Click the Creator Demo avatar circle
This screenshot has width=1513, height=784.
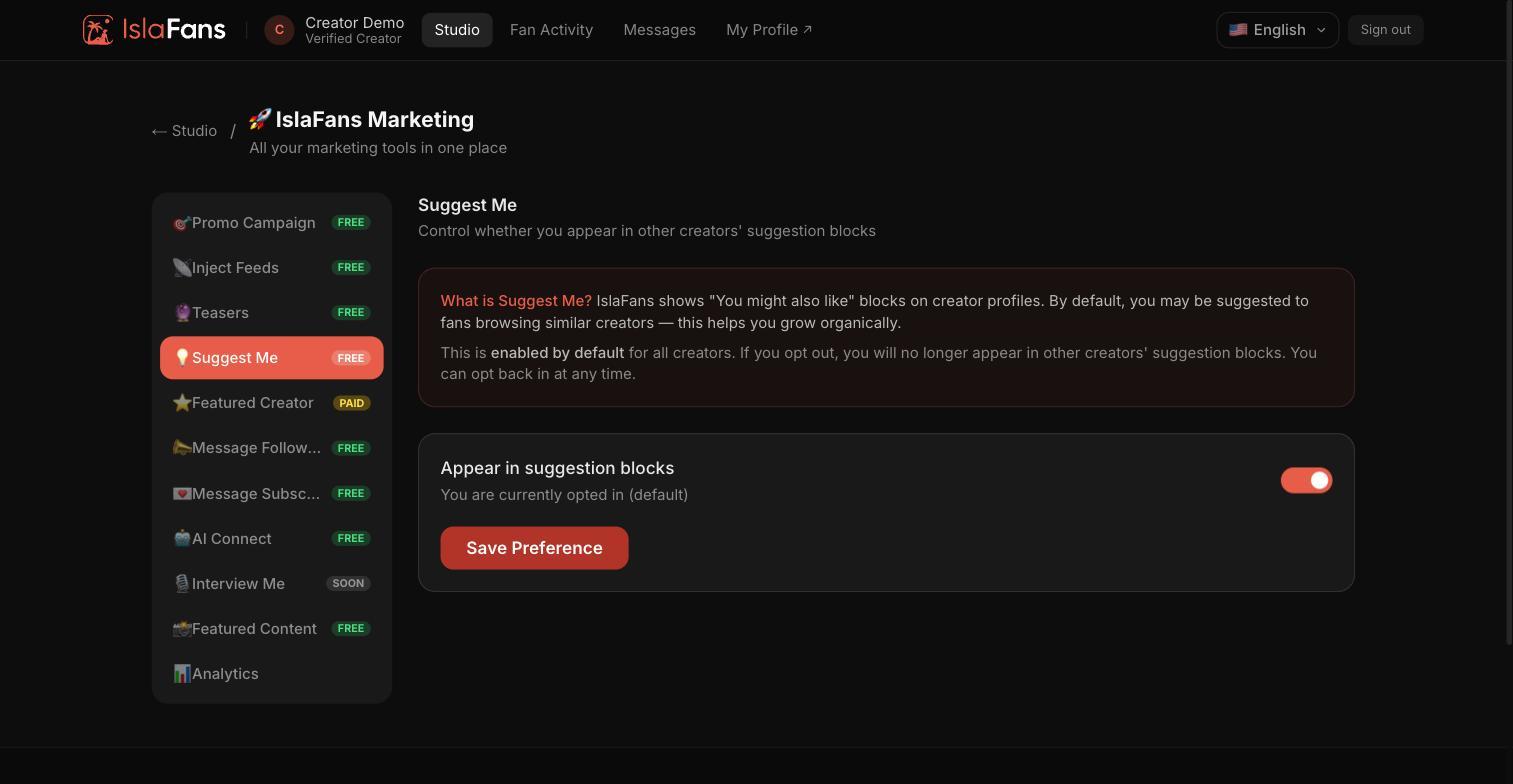[279, 30]
